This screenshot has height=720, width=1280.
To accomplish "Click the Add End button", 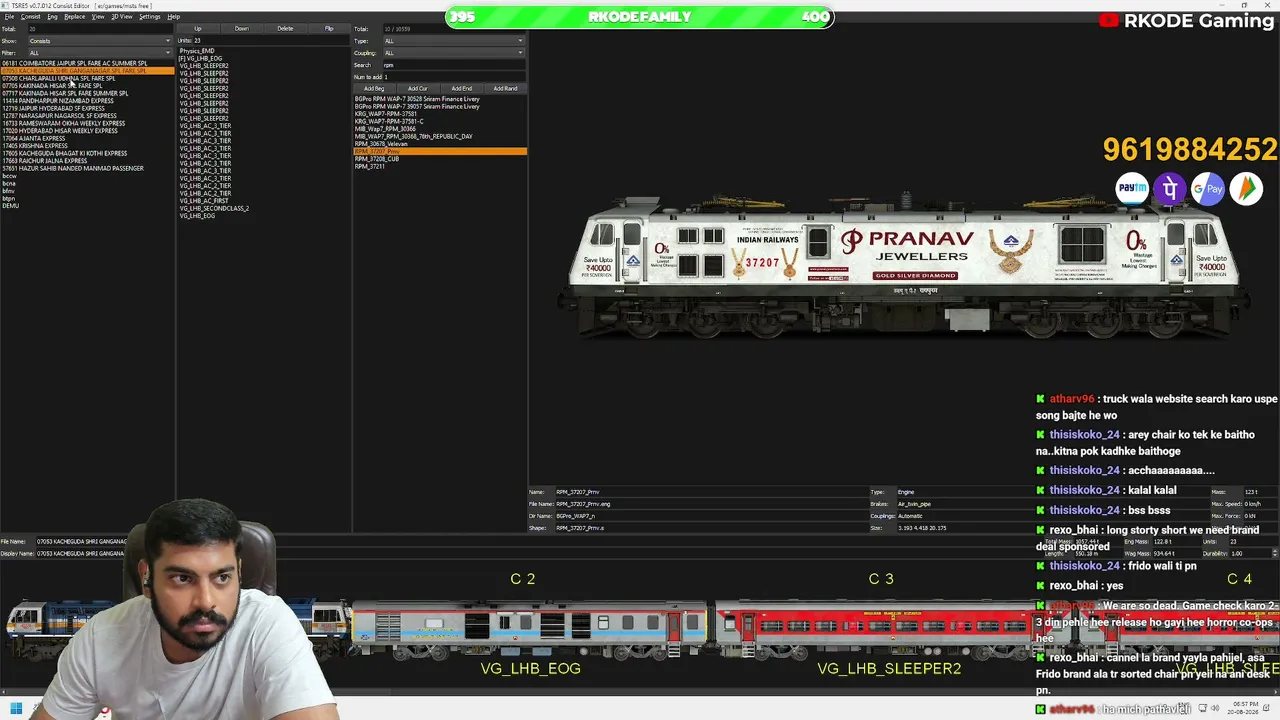I will click(x=462, y=88).
